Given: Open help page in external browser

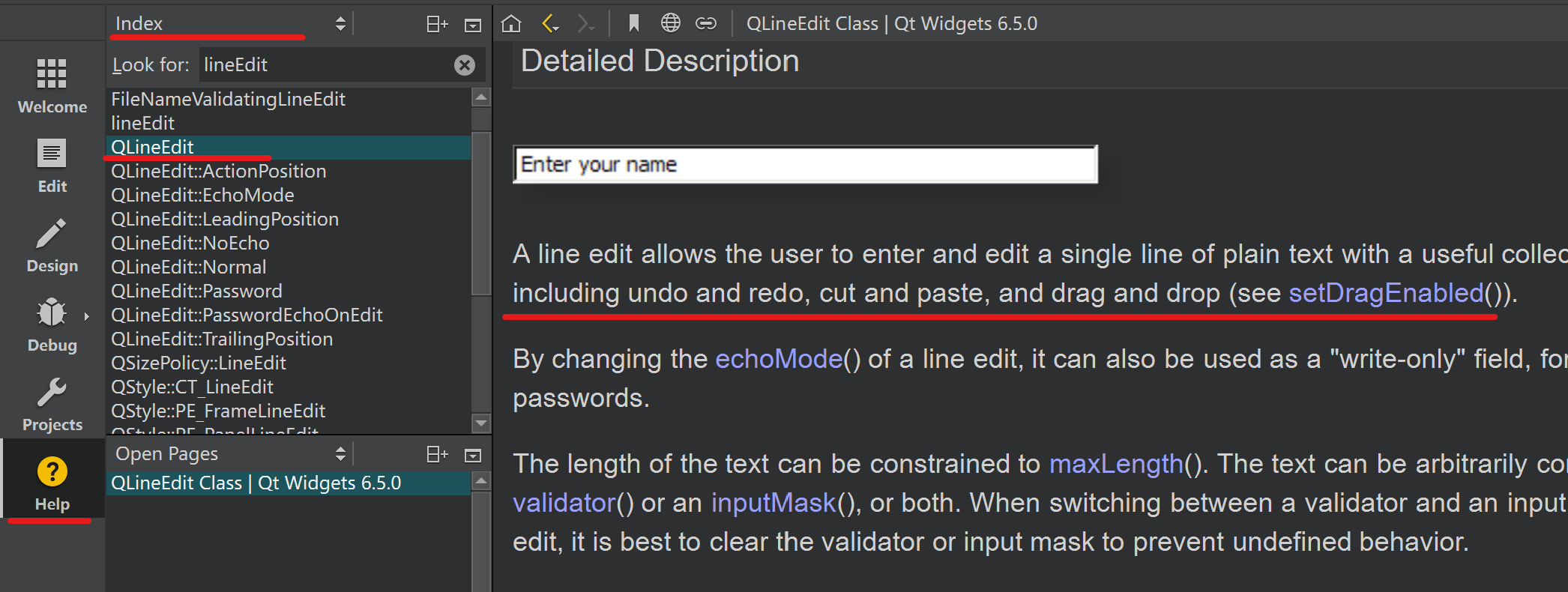Looking at the screenshot, I should click(x=671, y=24).
